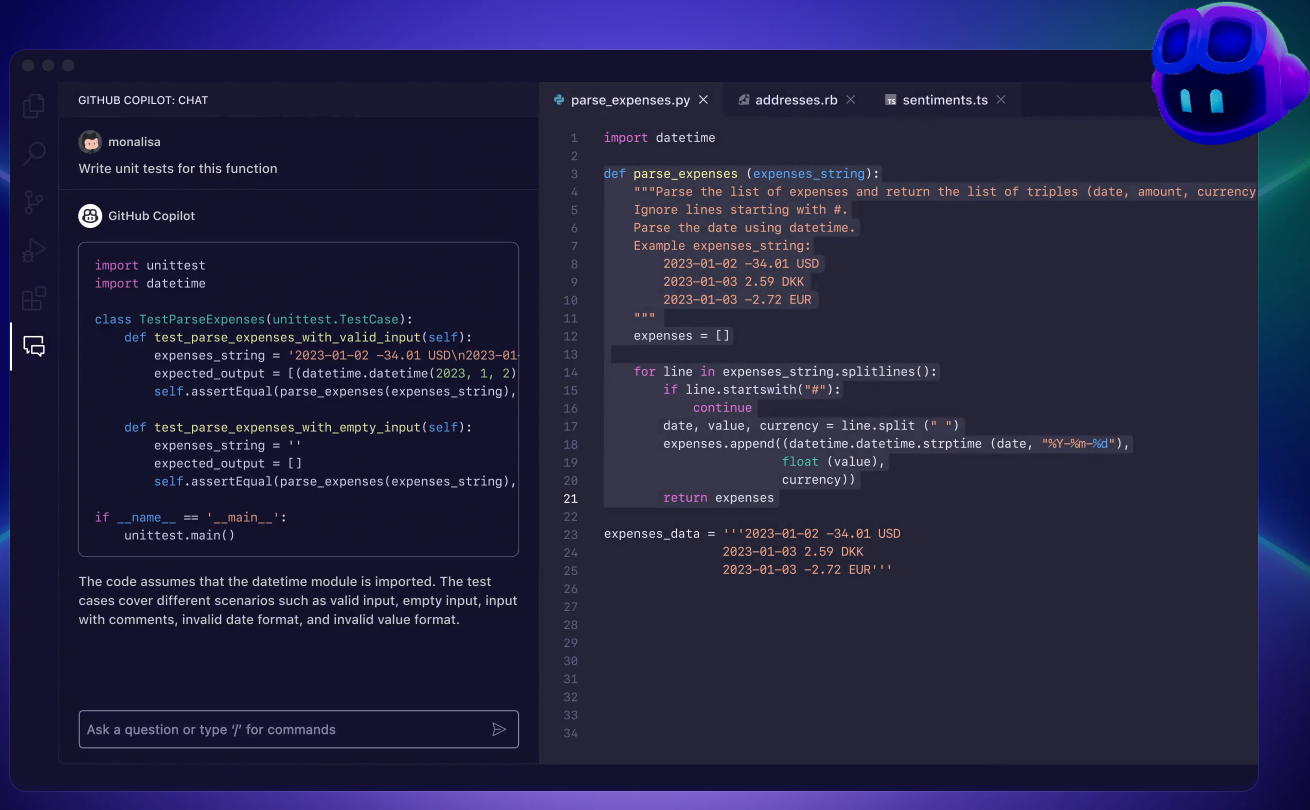This screenshot has width=1310, height=810.
Task: Open the Copilot Chat icon in sidebar
Action: click(34, 346)
